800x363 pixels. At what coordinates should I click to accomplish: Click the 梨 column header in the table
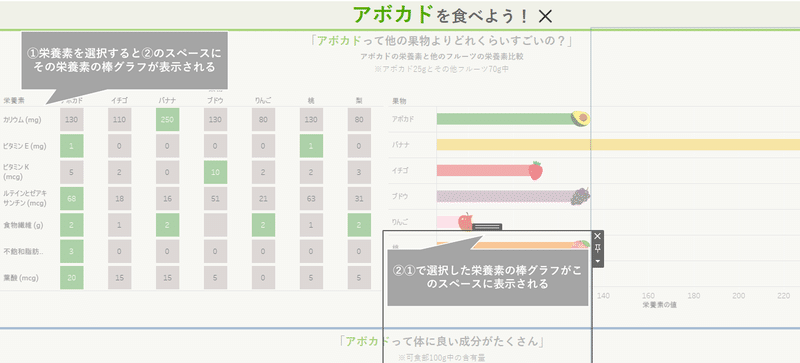pos(359,101)
